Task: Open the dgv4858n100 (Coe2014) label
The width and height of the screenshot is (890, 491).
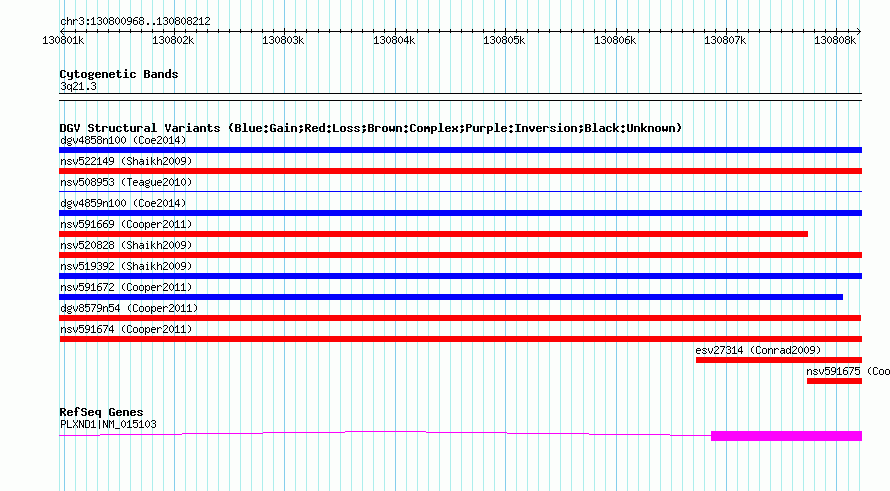Action: [x=123, y=140]
